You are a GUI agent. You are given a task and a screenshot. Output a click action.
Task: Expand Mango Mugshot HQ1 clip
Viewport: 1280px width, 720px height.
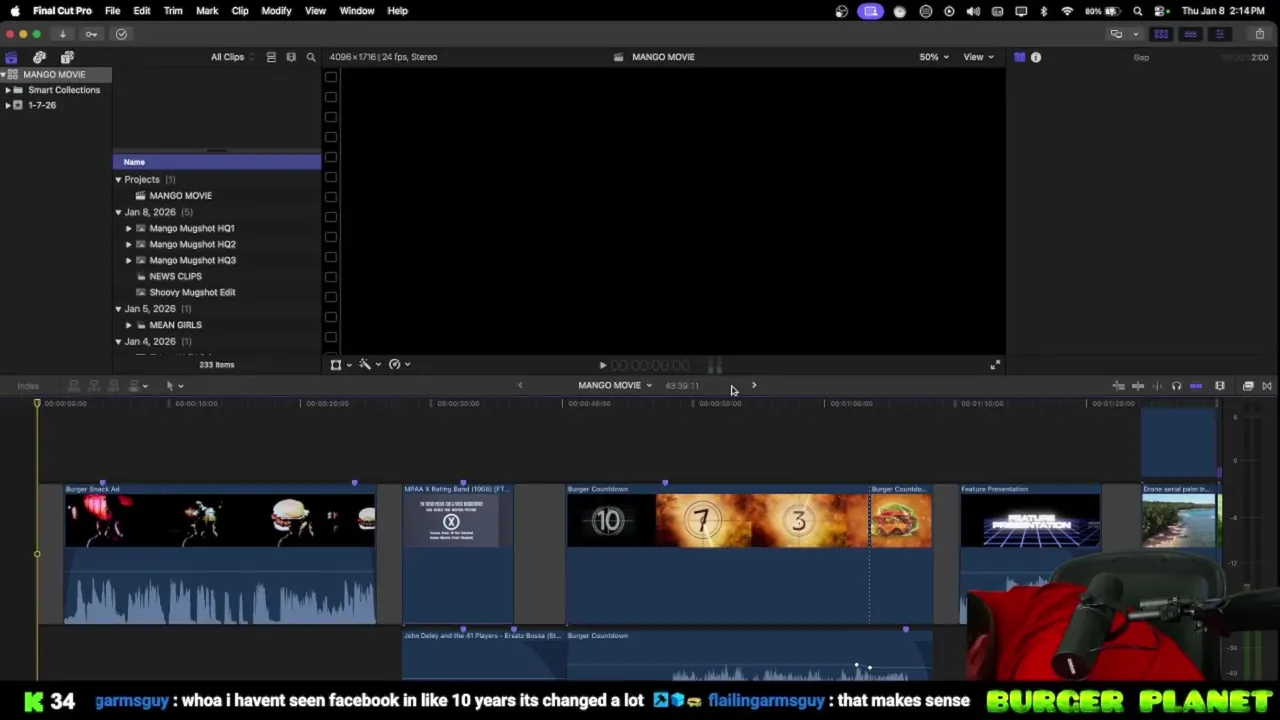point(128,229)
